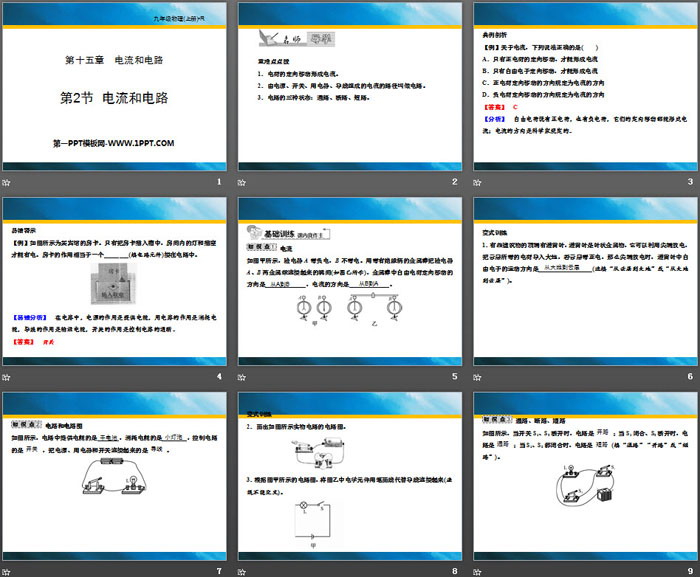Select slide 1 title thumbnail
Screen dimensions: 700x577
114,87
